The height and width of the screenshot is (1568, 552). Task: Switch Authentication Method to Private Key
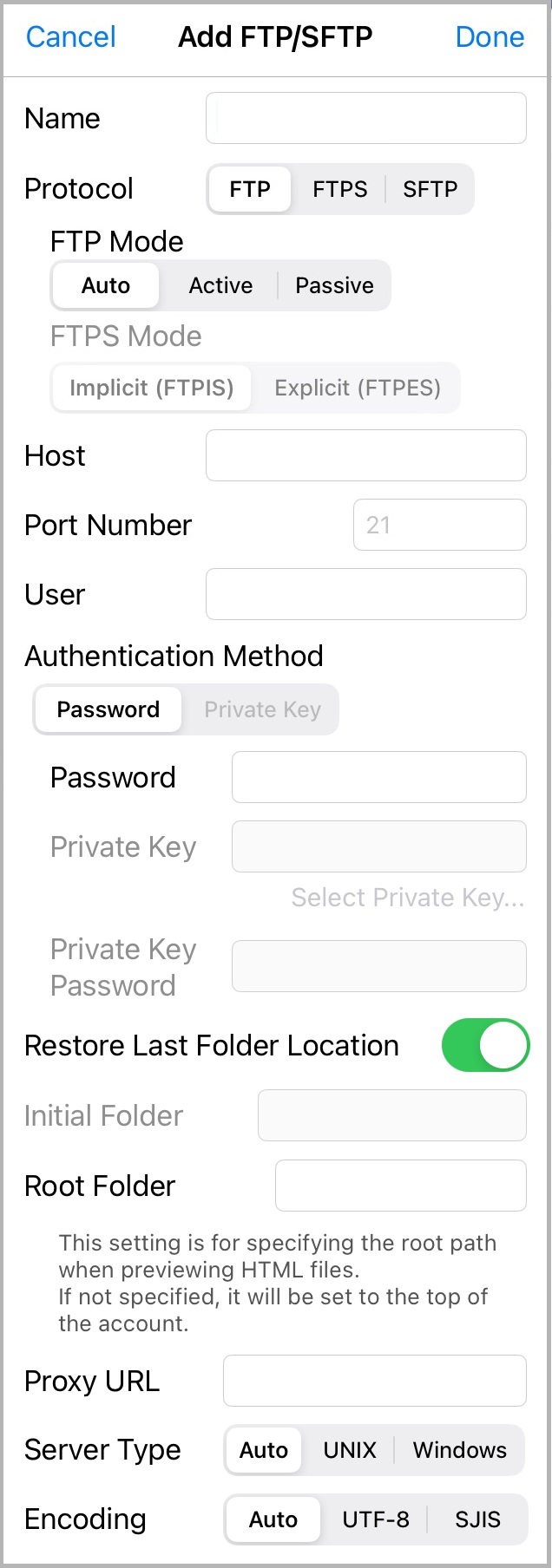[261, 709]
